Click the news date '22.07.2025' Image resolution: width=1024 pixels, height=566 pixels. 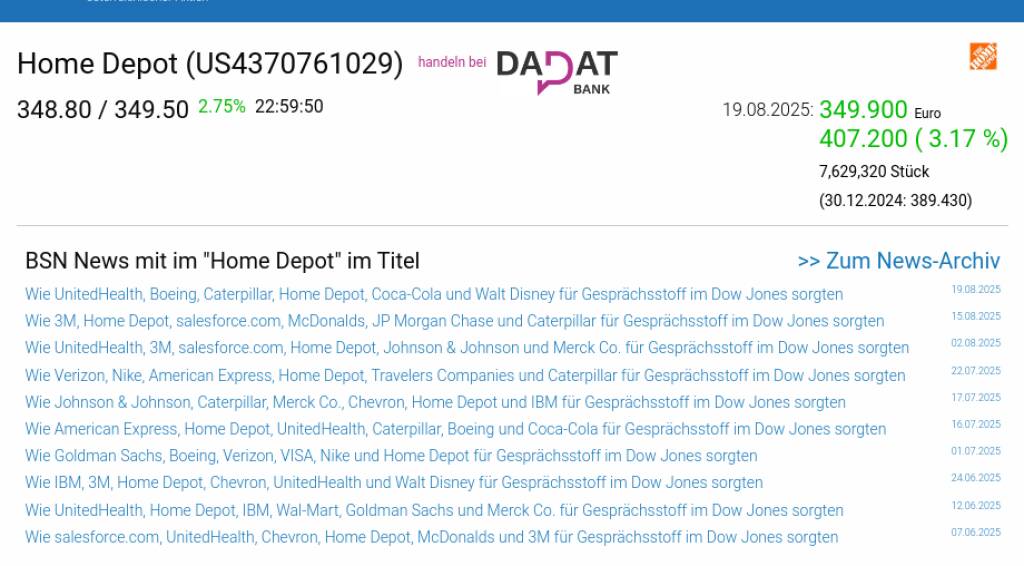[x=976, y=371]
